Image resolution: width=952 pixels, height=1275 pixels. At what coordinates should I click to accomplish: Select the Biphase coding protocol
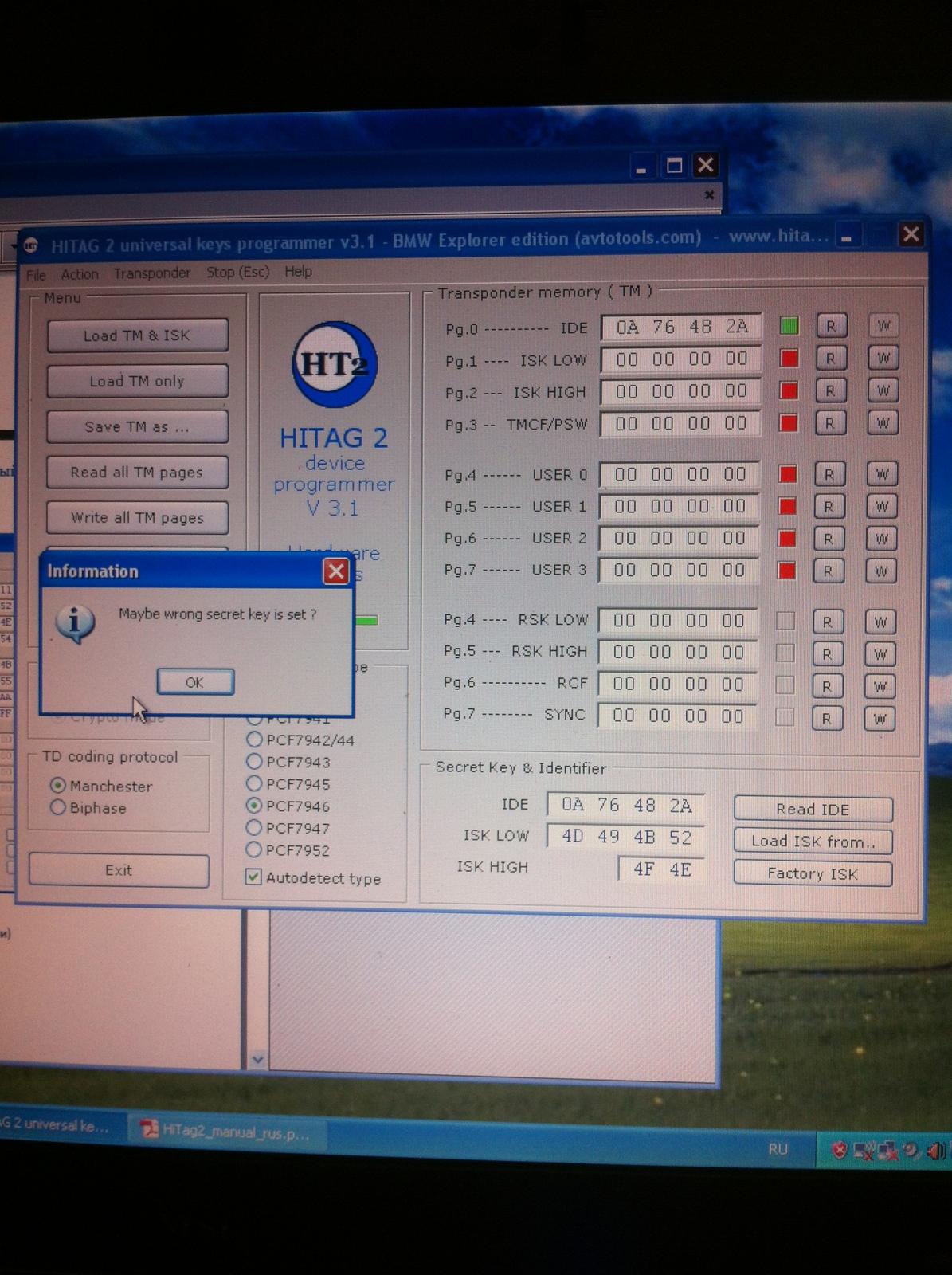pyautogui.click(x=88, y=808)
